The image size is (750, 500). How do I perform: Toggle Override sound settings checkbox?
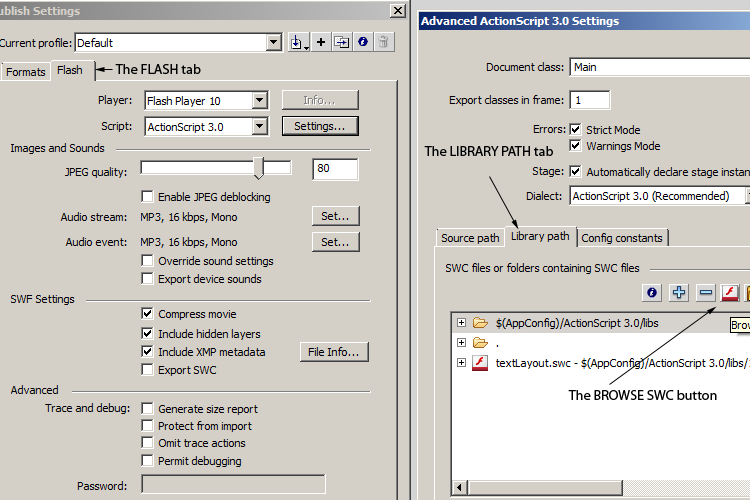click(147, 261)
